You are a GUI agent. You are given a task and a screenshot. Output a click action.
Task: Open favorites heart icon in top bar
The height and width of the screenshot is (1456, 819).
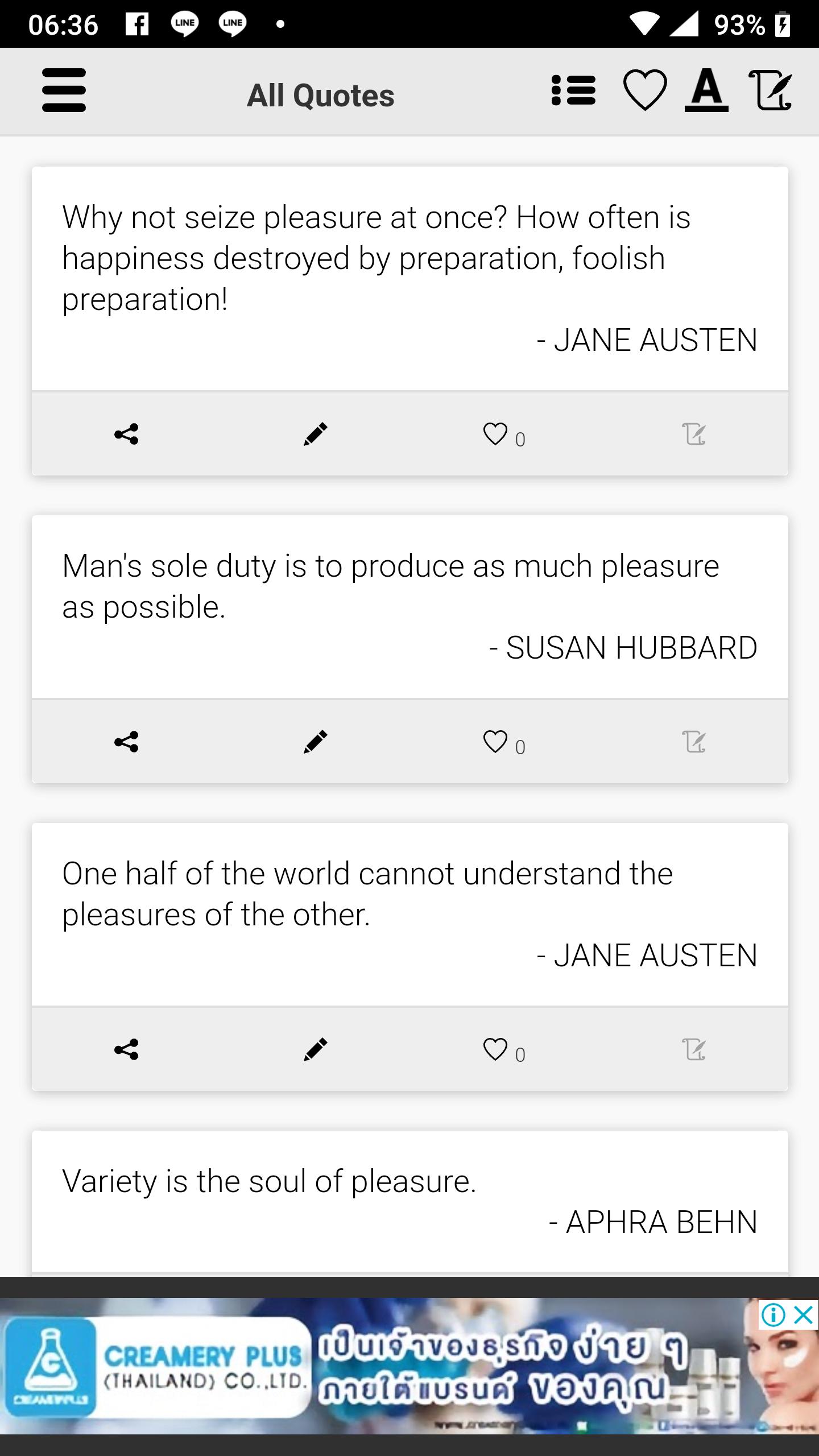coord(645,90)
